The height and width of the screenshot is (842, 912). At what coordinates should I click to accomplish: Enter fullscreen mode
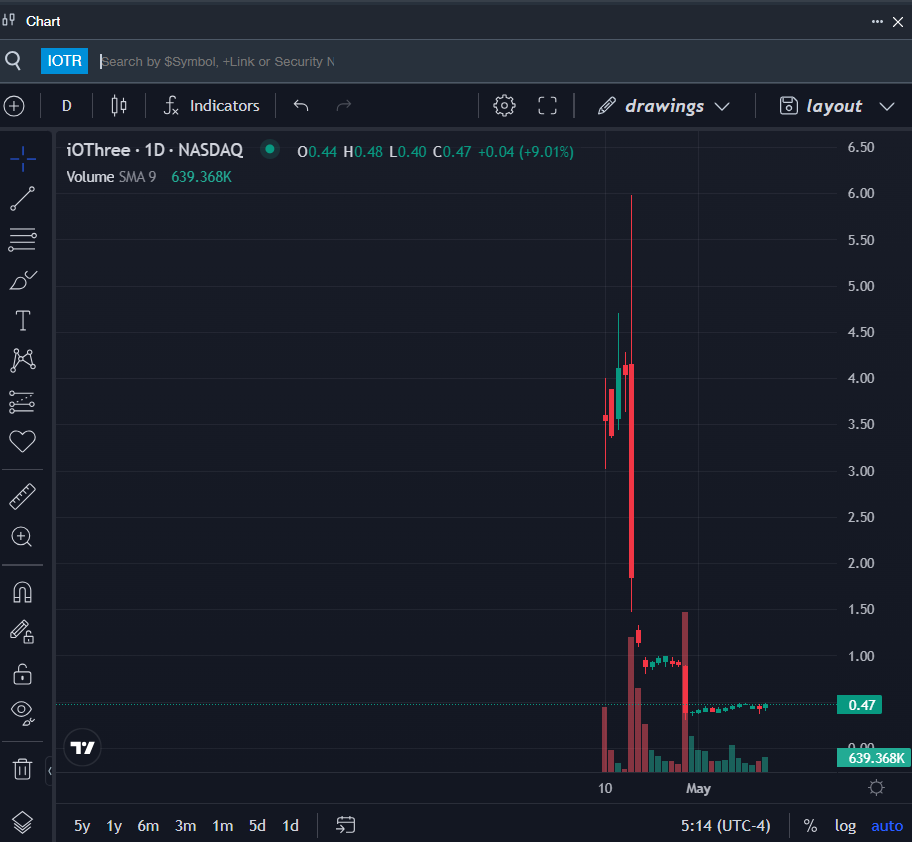[547, 106]
